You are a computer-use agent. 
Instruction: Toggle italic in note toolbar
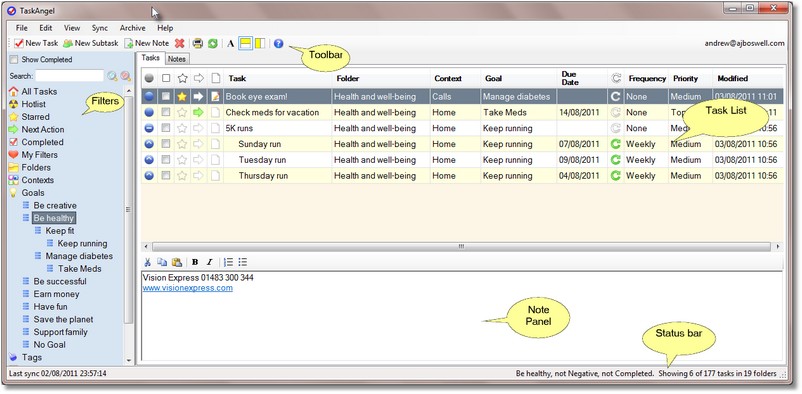[209, 262]
